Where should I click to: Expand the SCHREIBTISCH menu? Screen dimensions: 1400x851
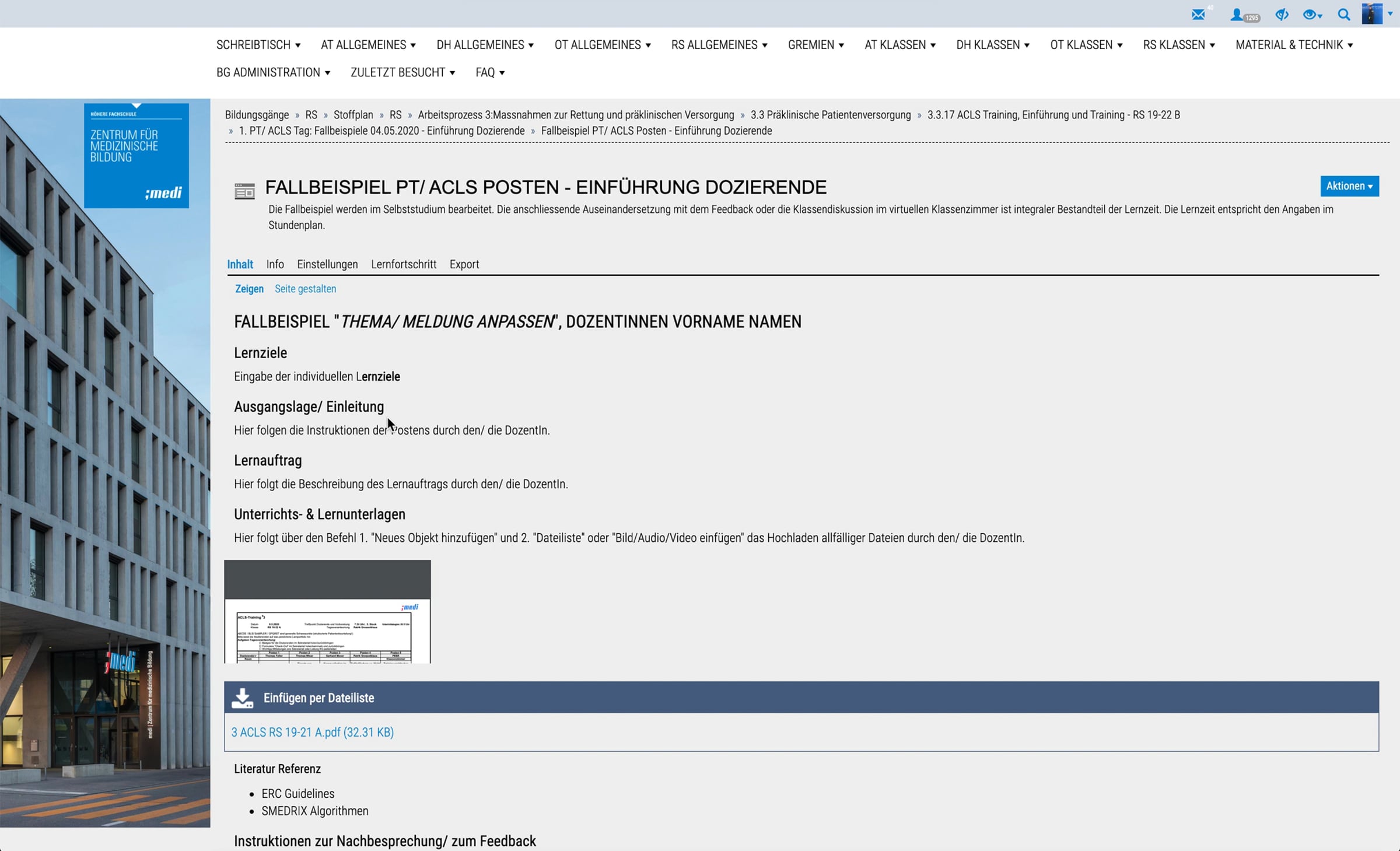pyautogui.click(x=258, y=45)
